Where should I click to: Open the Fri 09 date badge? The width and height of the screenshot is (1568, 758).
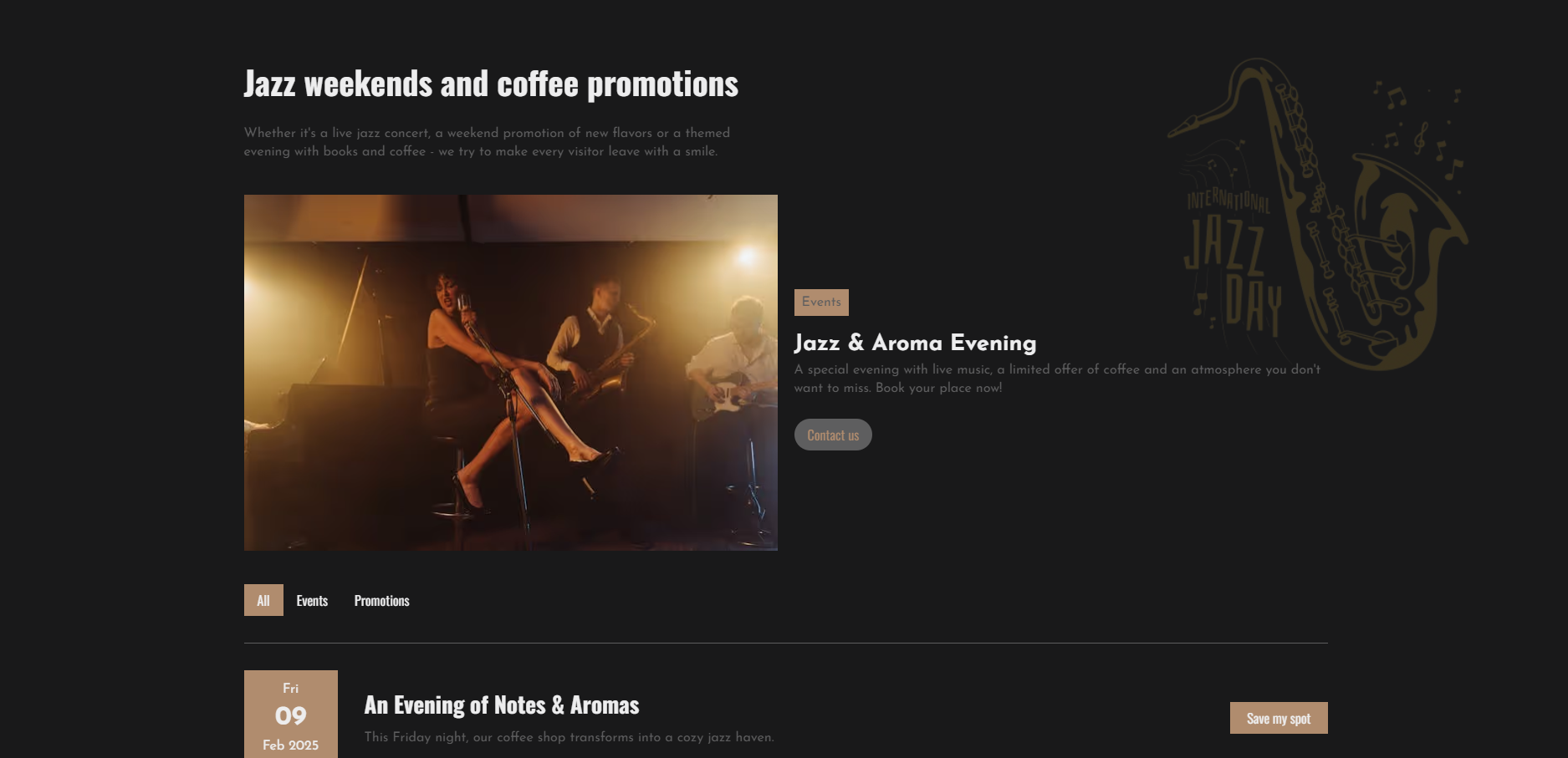291,715
